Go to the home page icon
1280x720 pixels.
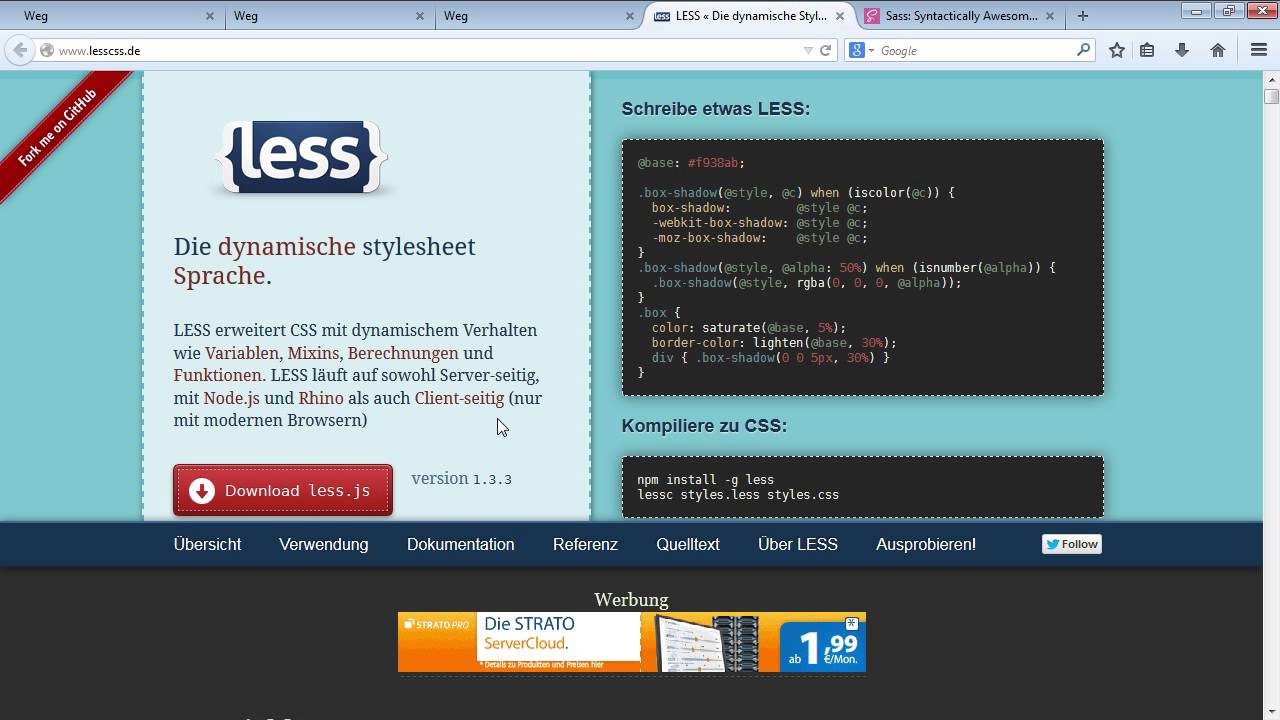point(1218,50)
